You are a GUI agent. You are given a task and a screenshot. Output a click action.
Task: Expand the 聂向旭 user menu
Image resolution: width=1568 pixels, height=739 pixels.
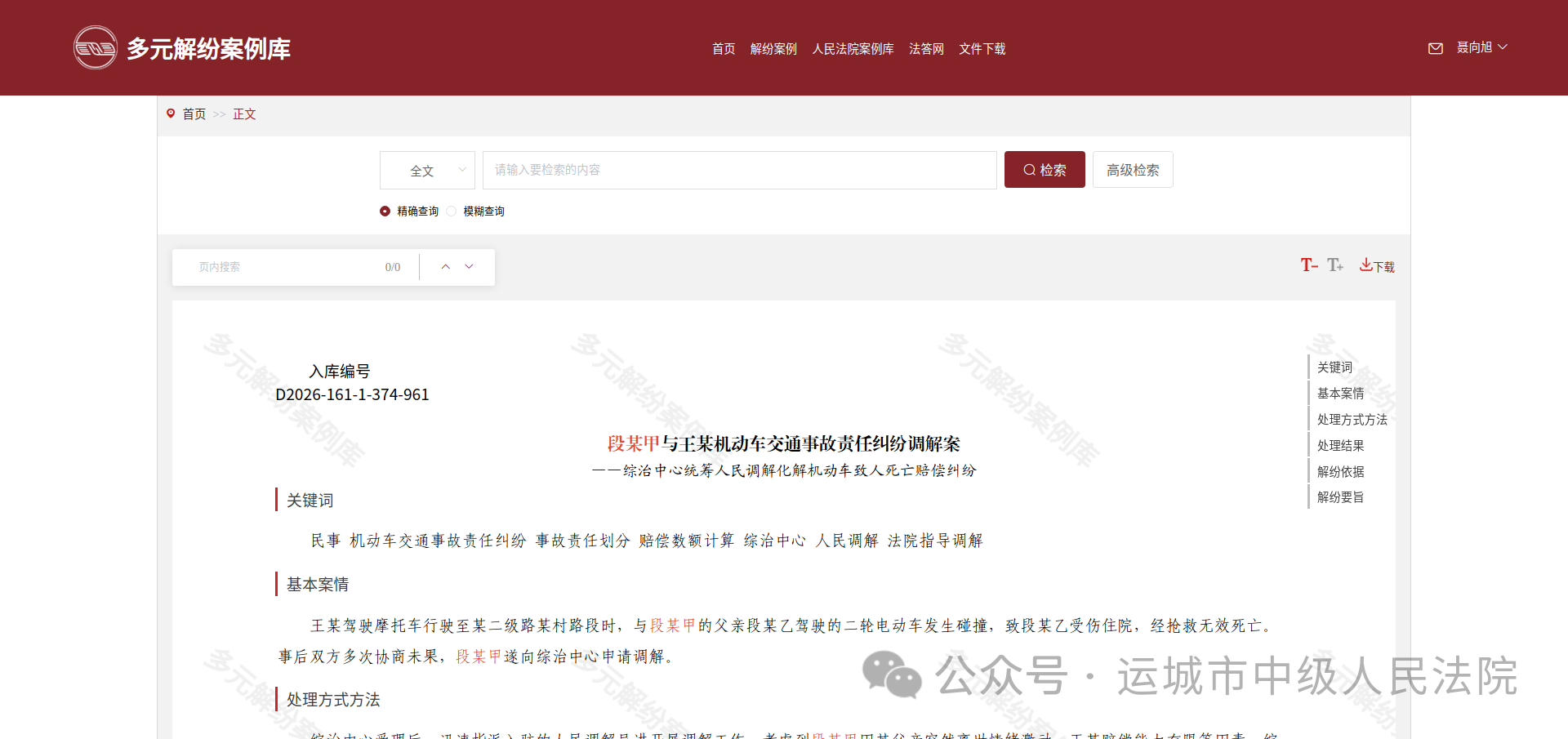click(x=1481, y=47)
